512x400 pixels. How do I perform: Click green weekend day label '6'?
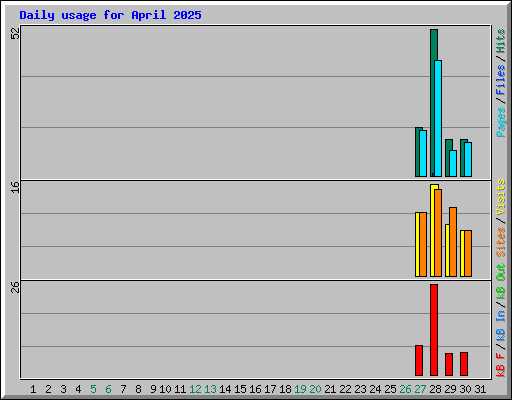[108, 389]
